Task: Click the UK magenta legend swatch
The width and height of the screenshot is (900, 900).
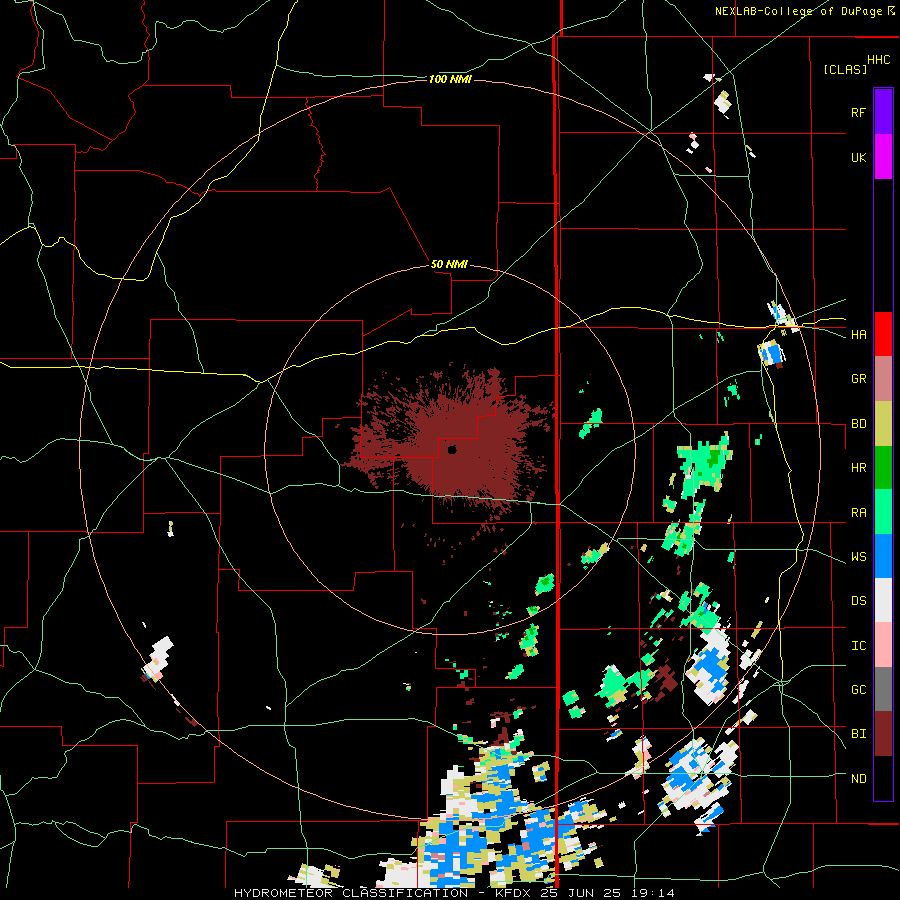Action: (x=883, y=157)
